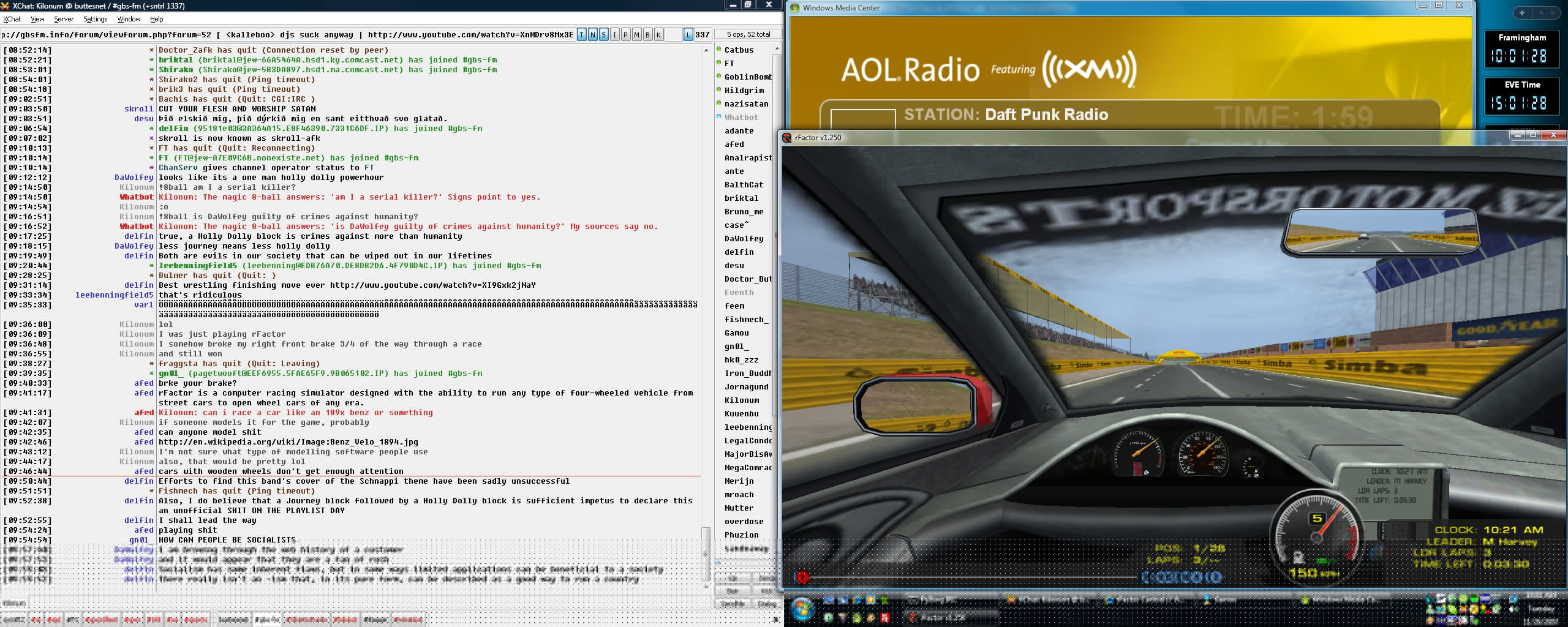Select user FT in the user list
Screen dimensions: 1568x627
(729, 63)
